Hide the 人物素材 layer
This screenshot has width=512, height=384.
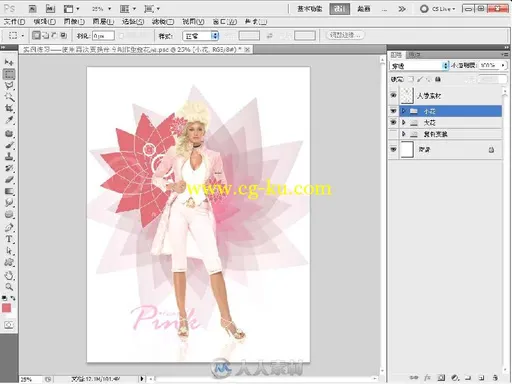393,96
